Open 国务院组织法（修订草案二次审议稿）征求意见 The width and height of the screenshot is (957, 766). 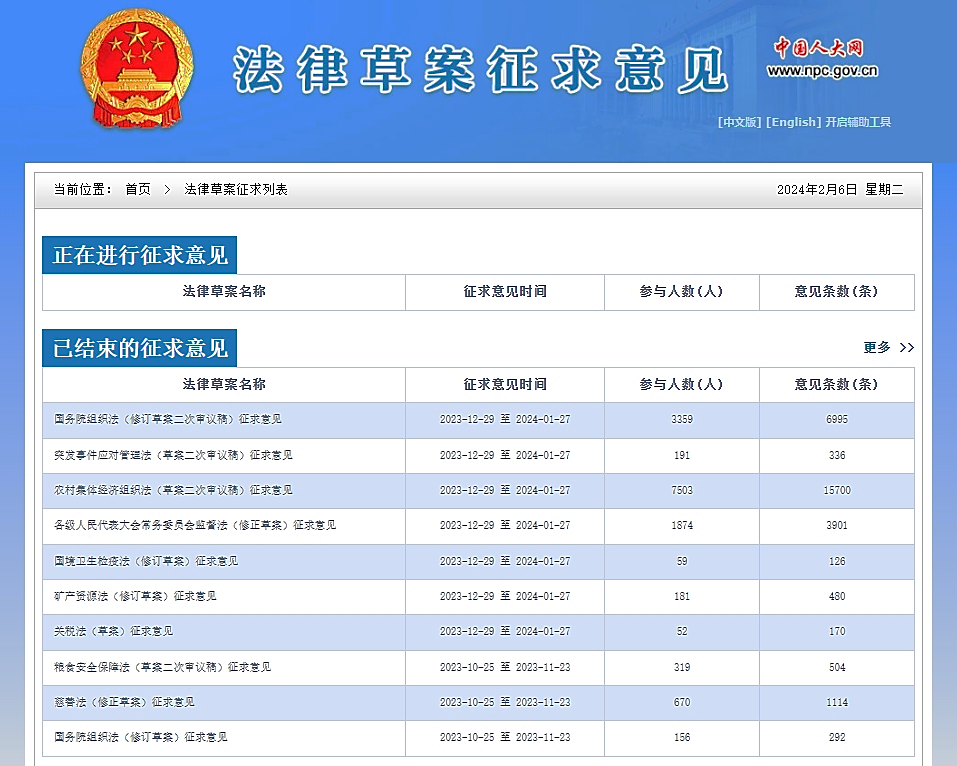point(168,420)
